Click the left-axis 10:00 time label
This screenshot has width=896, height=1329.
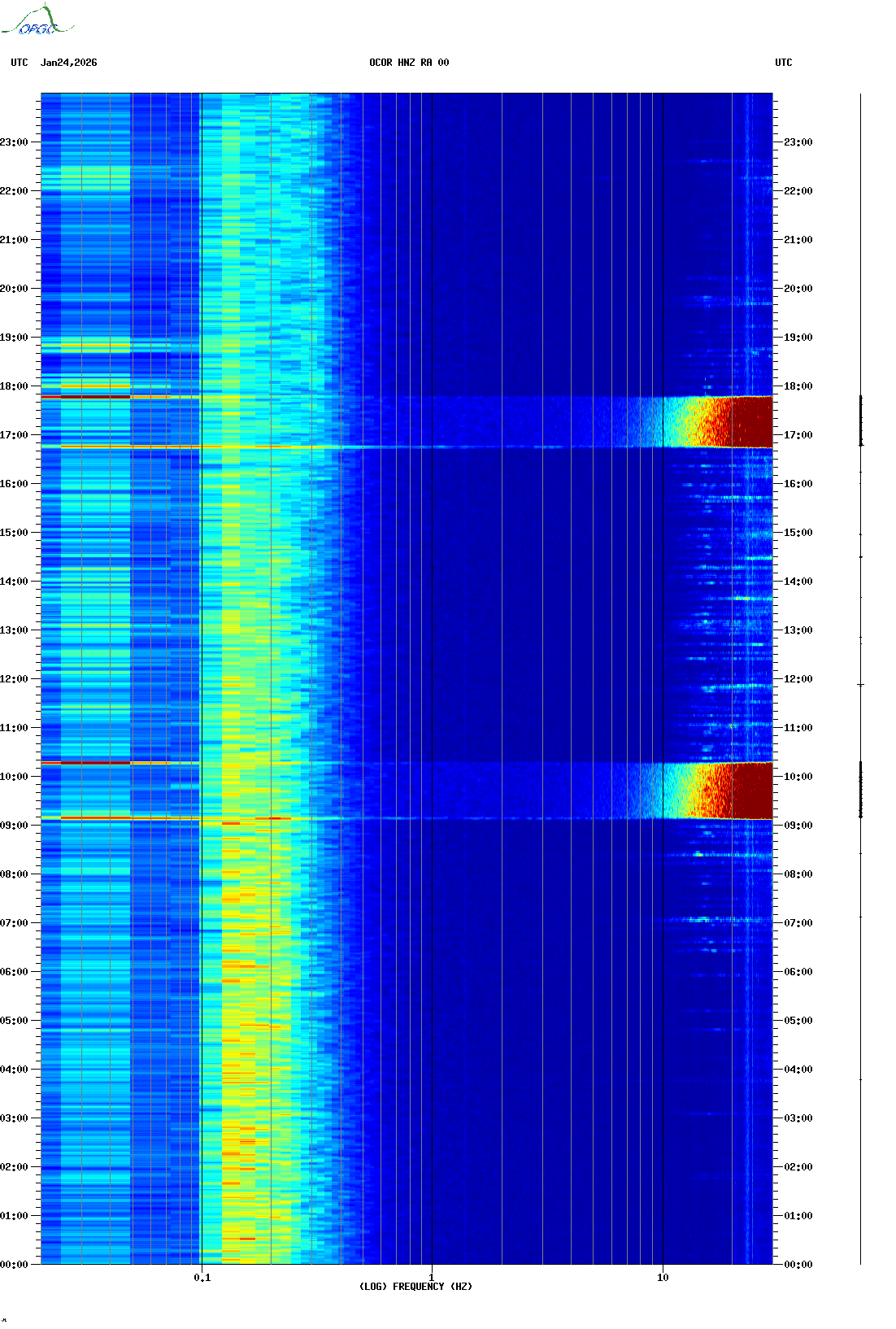14,777
